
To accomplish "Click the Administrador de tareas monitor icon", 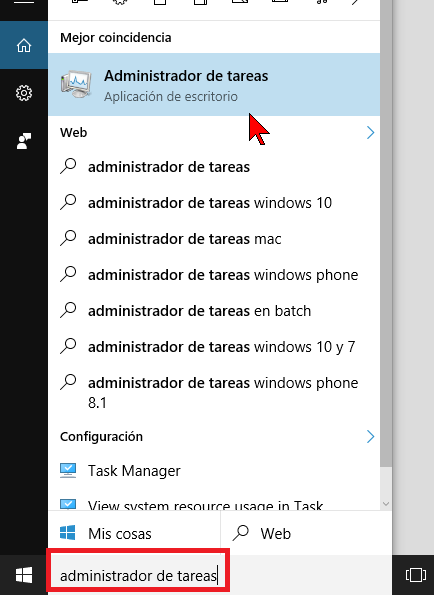I will coord(76,84).
